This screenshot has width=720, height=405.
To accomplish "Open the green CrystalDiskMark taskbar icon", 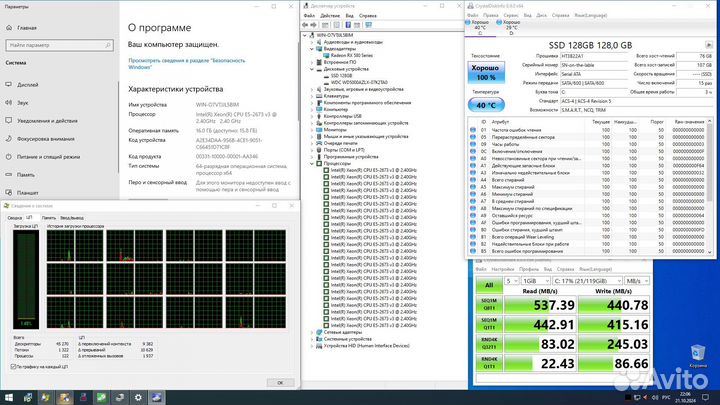I will click(x=101, y=398).
